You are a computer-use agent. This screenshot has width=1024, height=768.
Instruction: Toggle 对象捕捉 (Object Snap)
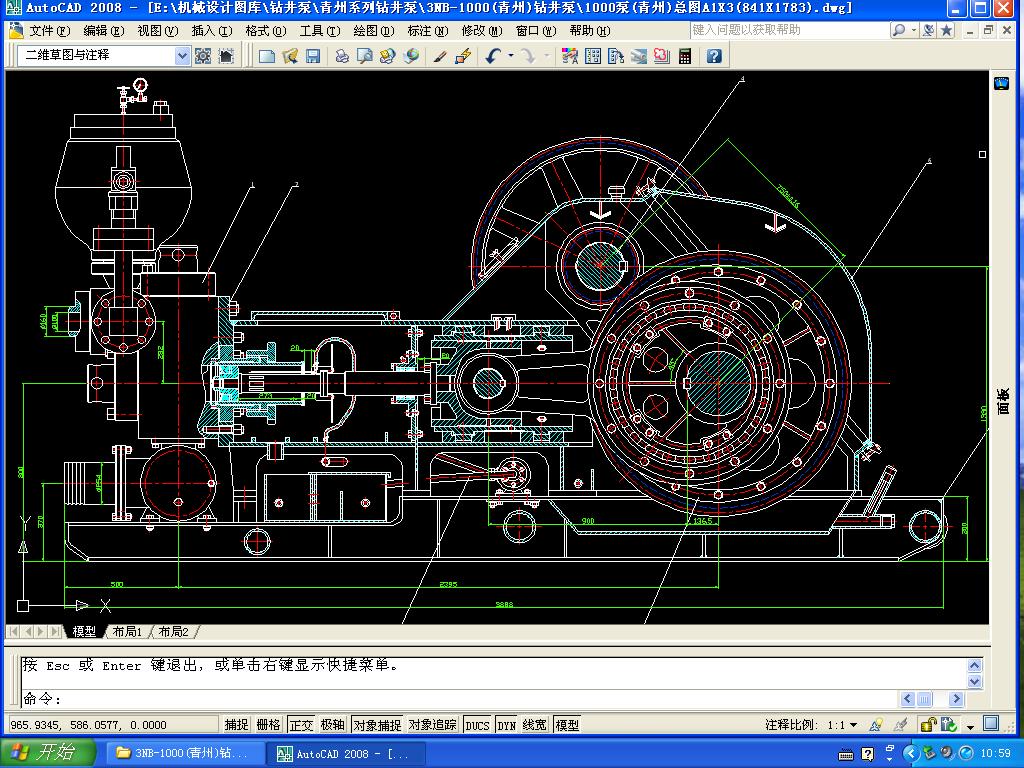pyautogui.click(x=377, y=725)
